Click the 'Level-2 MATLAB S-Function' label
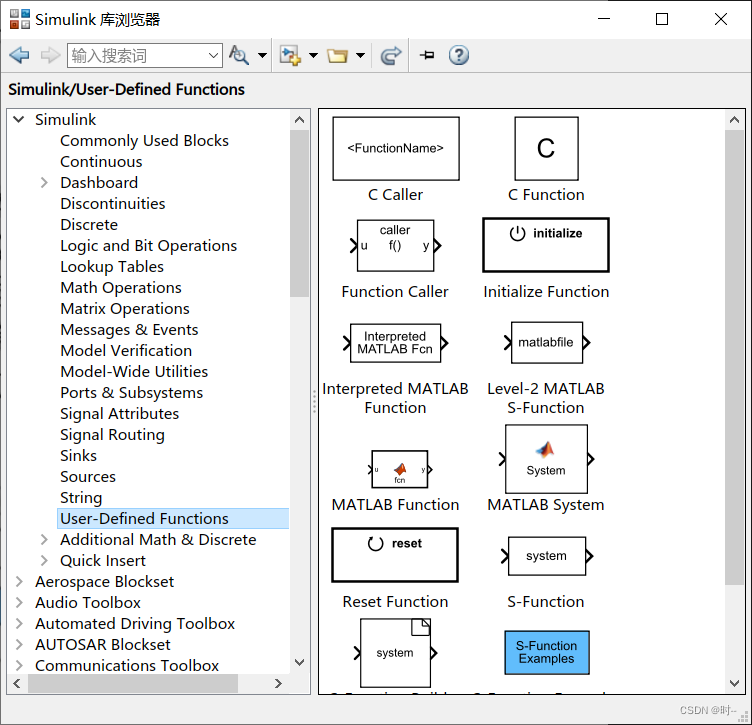 546,398
